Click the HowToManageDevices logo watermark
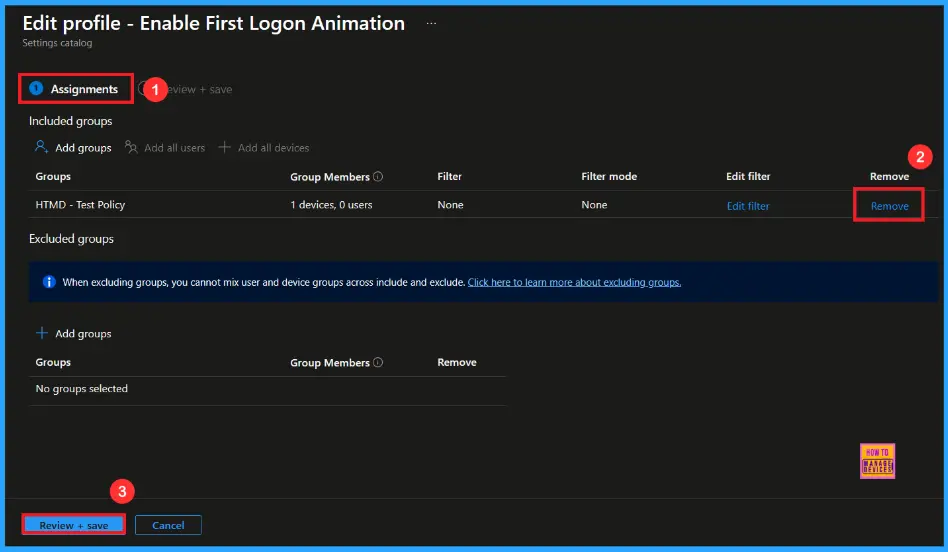 877,461
